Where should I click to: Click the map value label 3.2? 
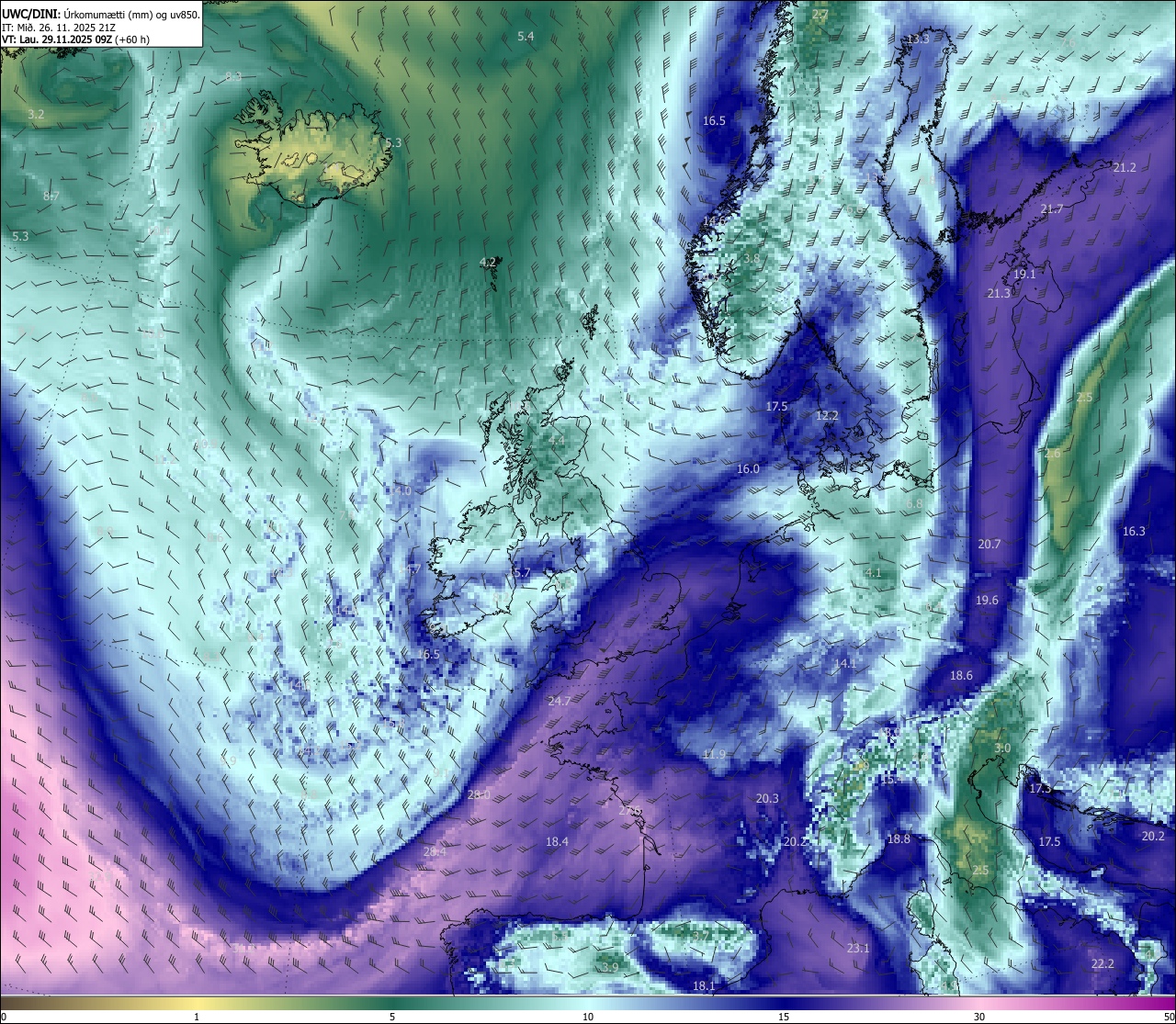(x=36, y=115)
